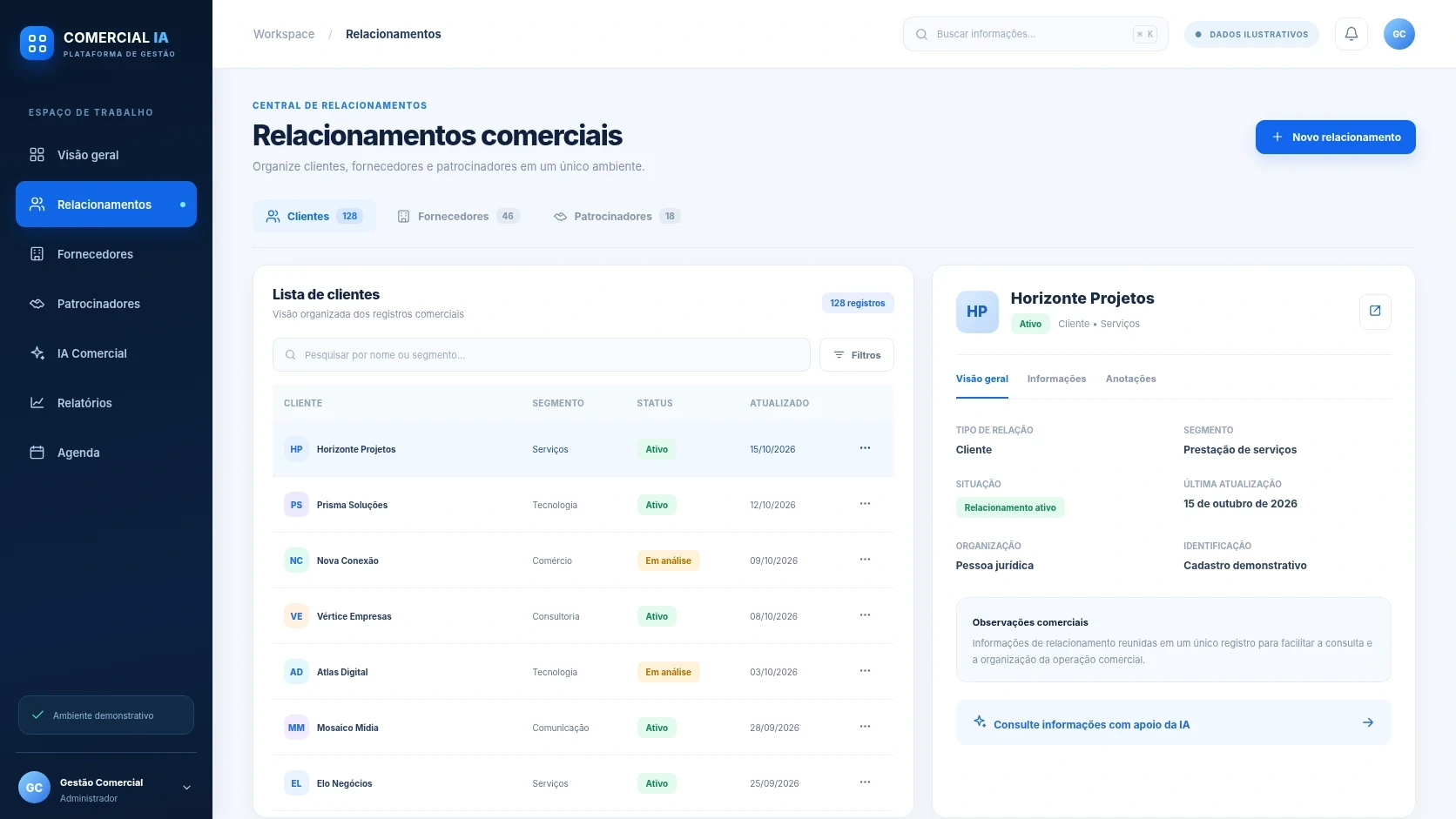Open IA Comercial in the sidebar
This screenshot has height=819, width=1456.
106,353
